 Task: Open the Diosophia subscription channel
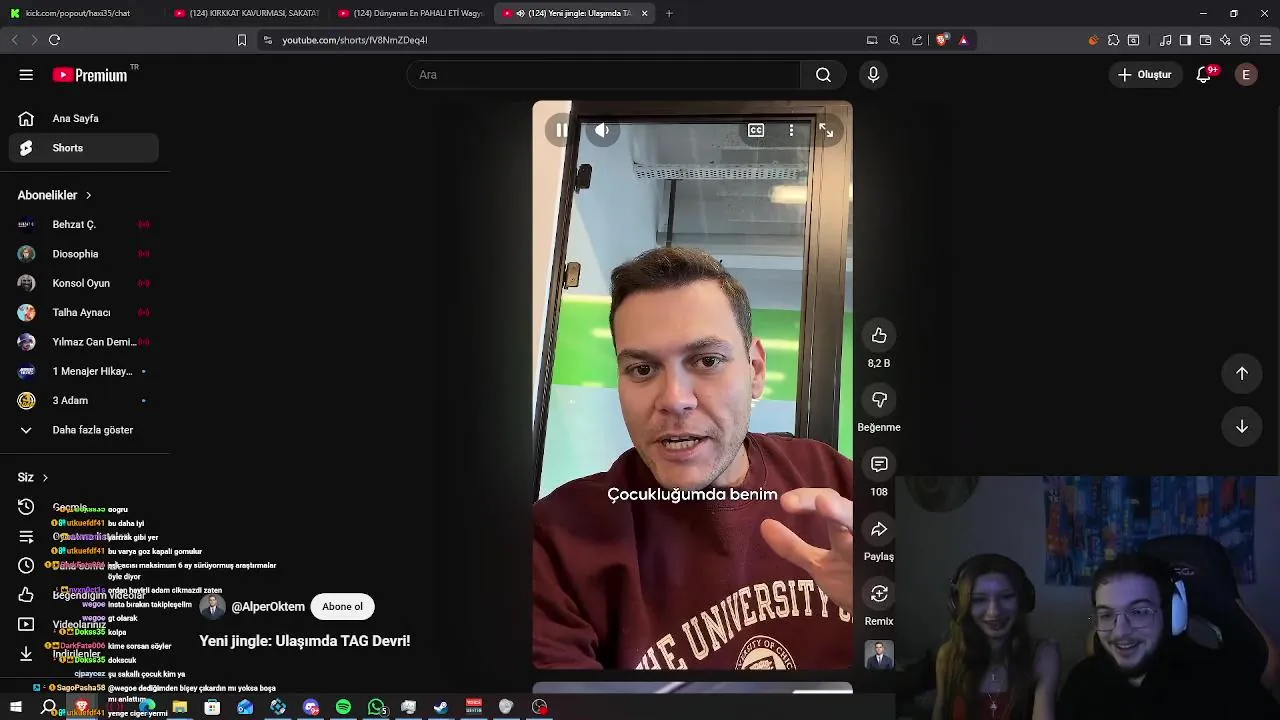click(x=84, y=254)
